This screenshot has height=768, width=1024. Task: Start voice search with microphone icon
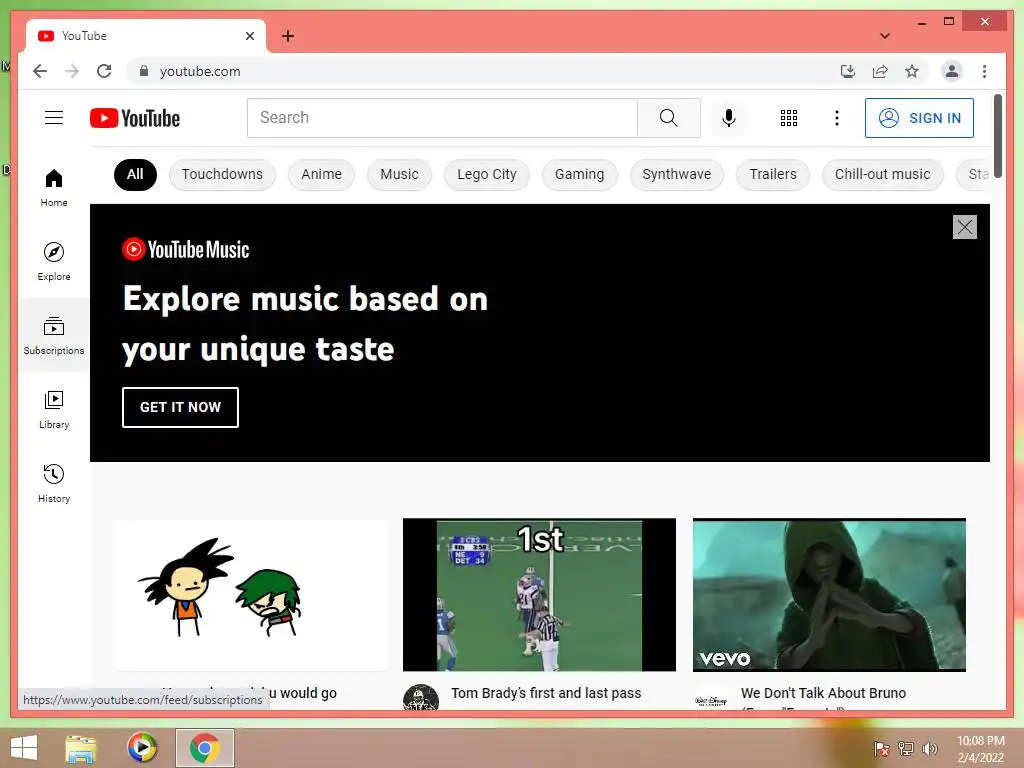pos(729,118)
